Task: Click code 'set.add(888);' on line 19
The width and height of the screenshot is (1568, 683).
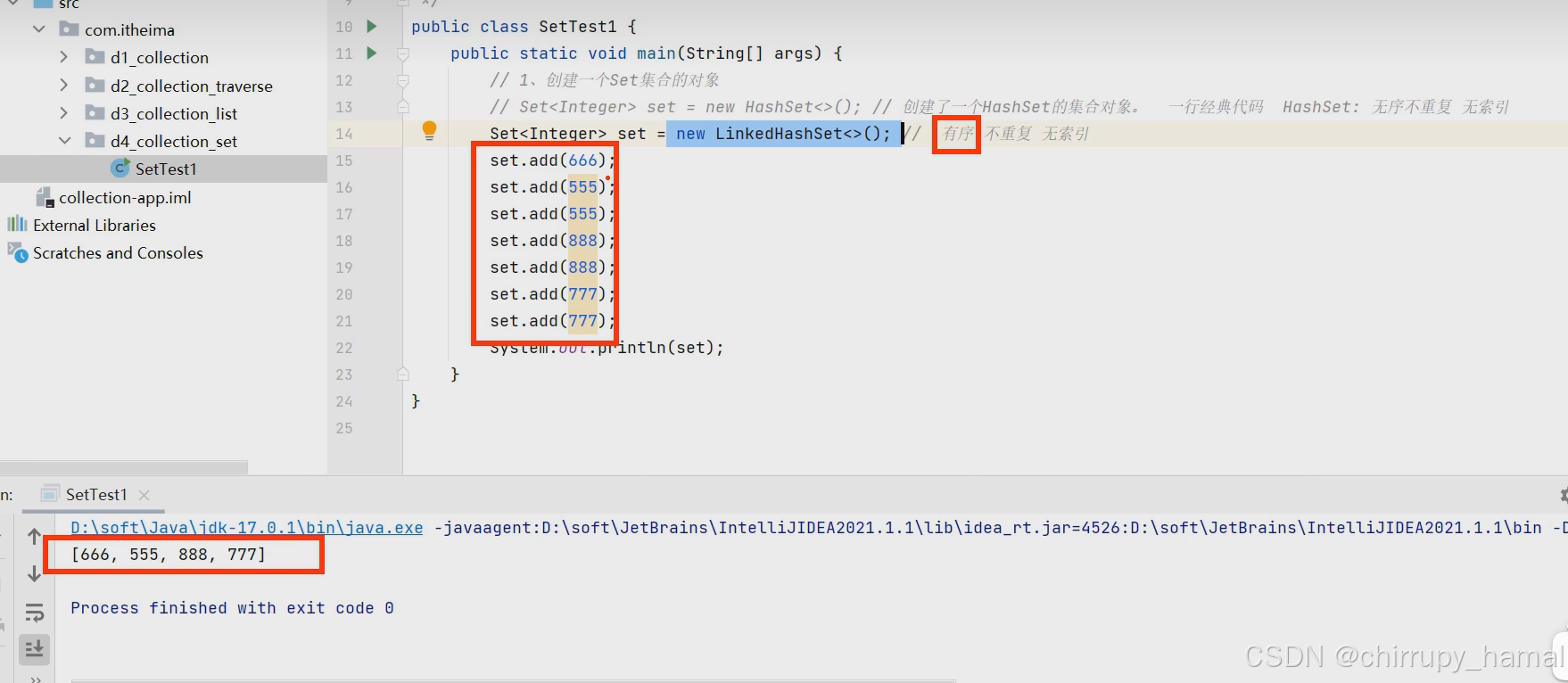Action: point(553,267)
